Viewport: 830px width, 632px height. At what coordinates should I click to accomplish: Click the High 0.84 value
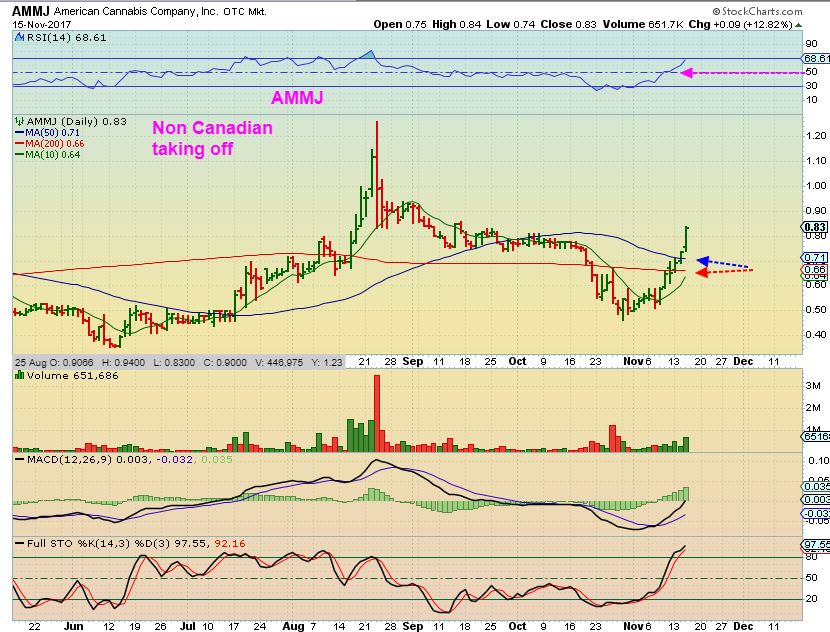click(456, 24)
